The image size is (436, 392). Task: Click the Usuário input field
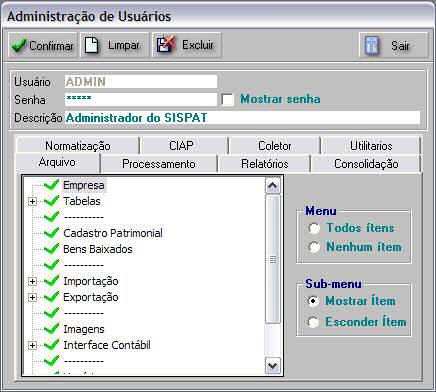pyautogui.click(x=141, y=82)
